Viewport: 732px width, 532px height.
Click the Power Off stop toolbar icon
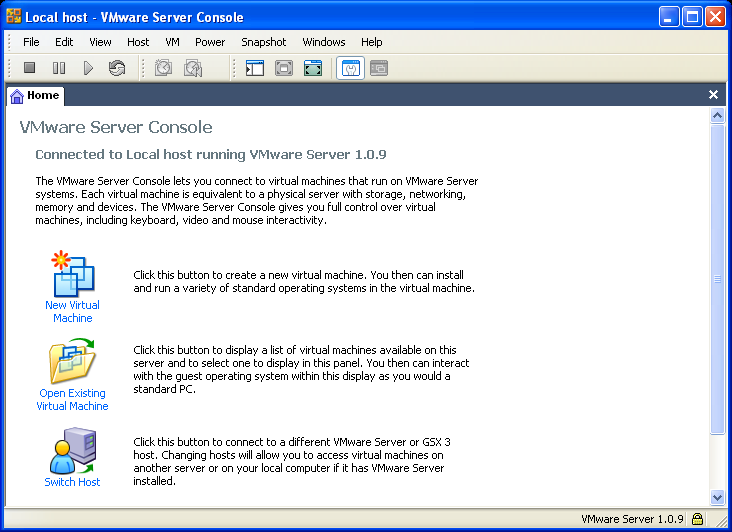point(29,68)
